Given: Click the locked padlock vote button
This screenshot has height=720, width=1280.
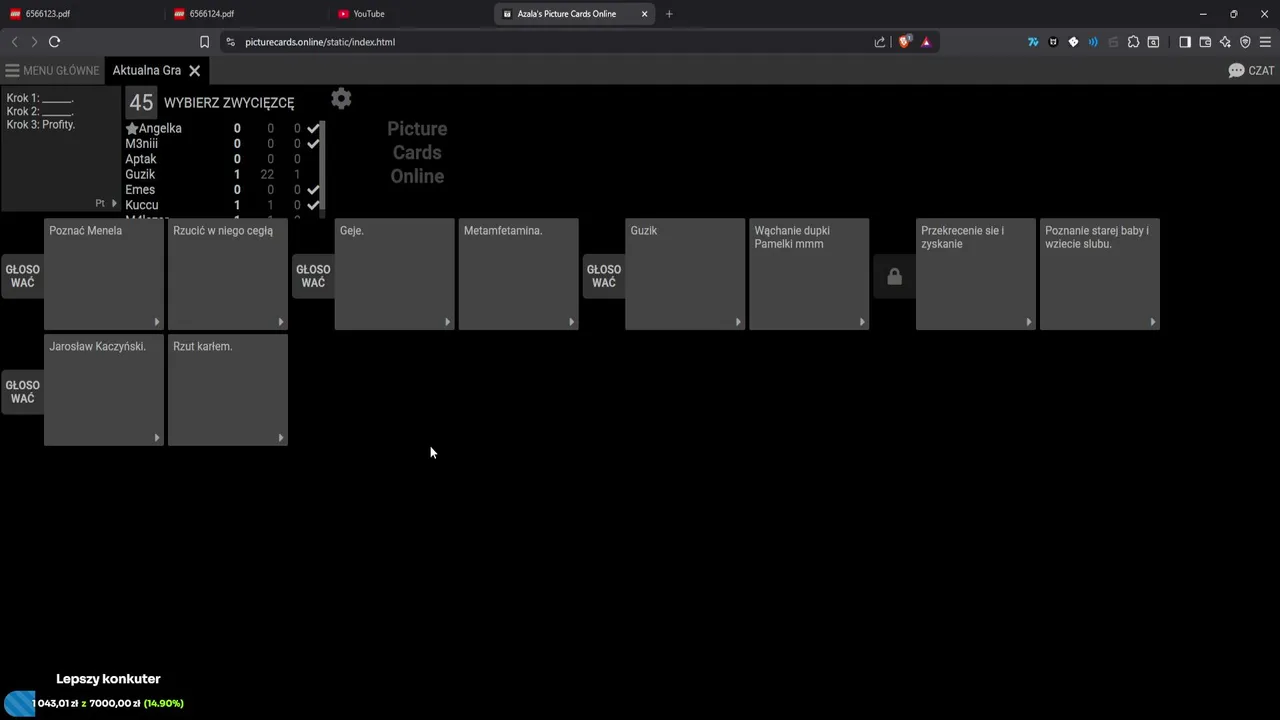Looking at the screenshot, I should tap(894, 276).
